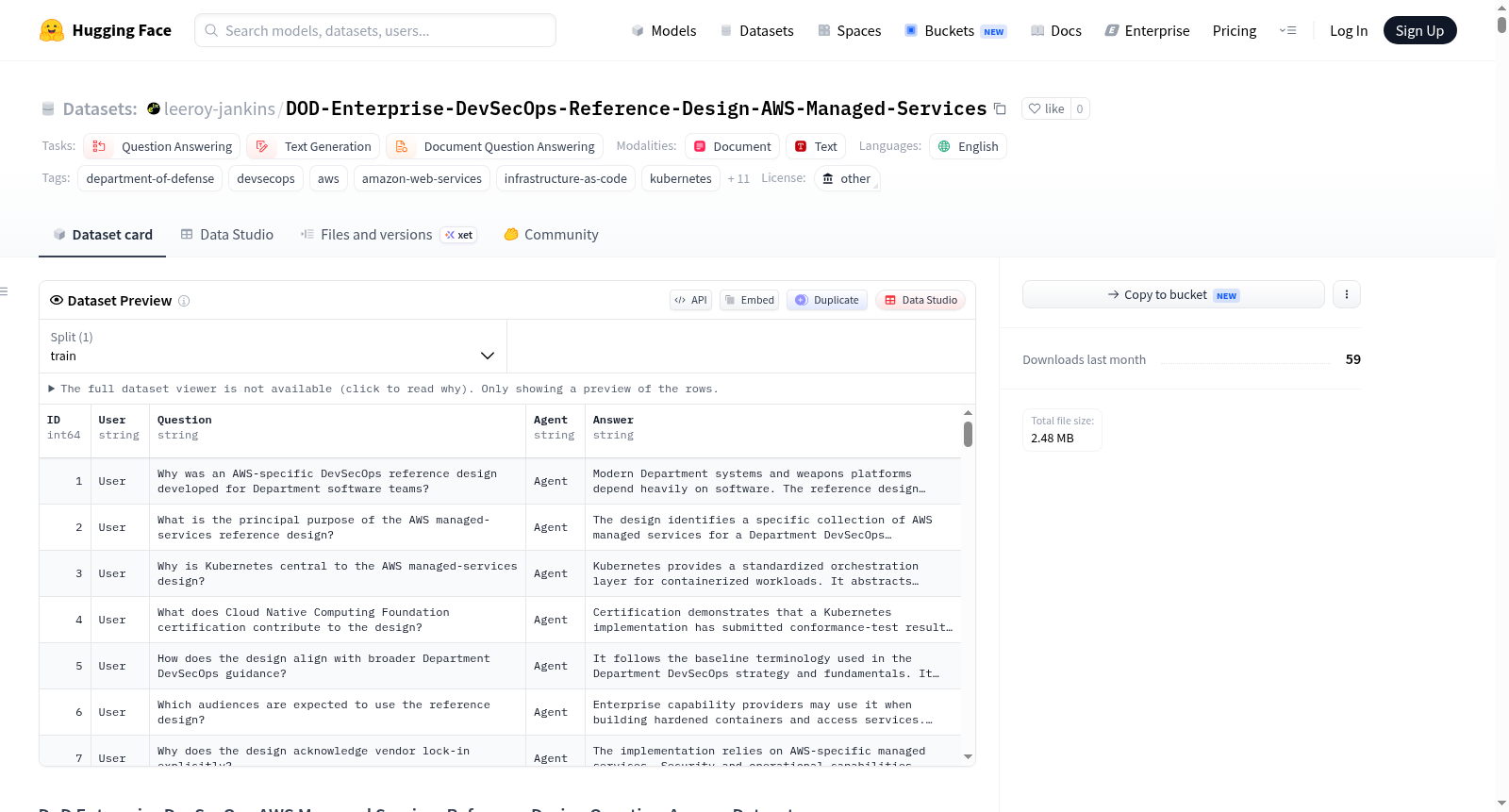The image size is (1509, 812).
Task: Open the Community tab
Action: click(x=552, y=235)
